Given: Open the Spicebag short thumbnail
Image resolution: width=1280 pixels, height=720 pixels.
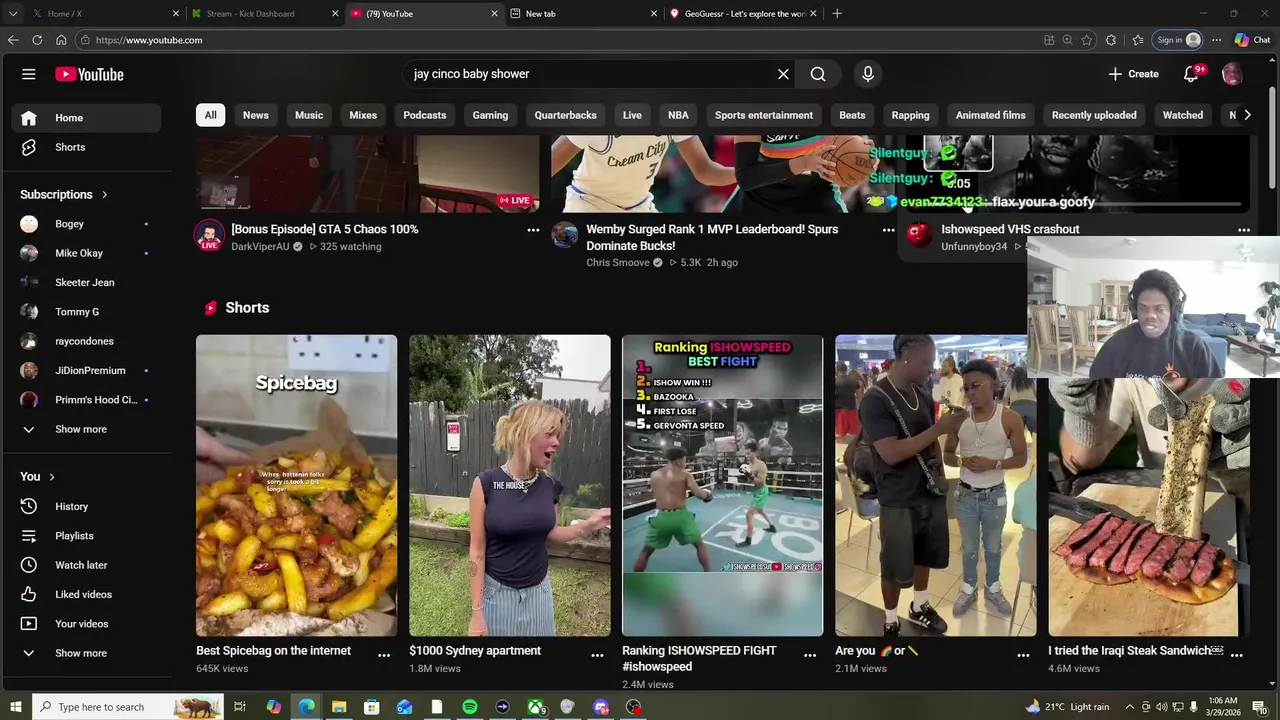Looking at the screenshot, I should click(x=296, y=485).
